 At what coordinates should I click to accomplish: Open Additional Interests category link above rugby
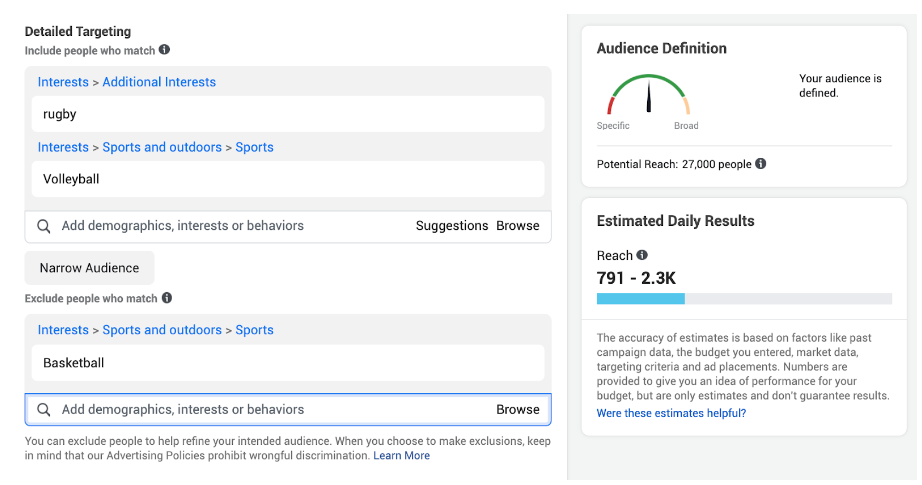(x=159, y=82)
